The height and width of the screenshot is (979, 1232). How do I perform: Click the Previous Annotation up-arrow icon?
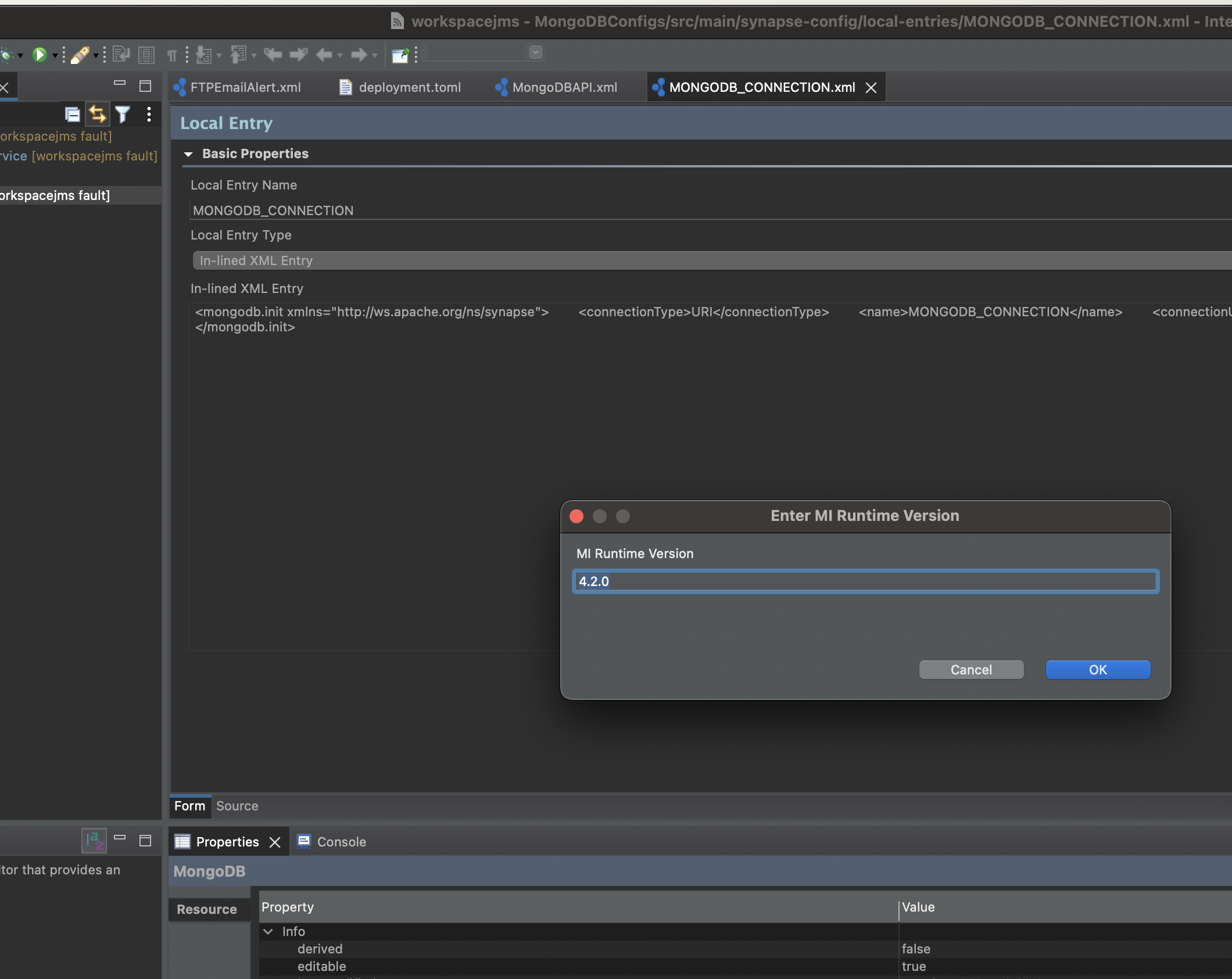(238, 55)
